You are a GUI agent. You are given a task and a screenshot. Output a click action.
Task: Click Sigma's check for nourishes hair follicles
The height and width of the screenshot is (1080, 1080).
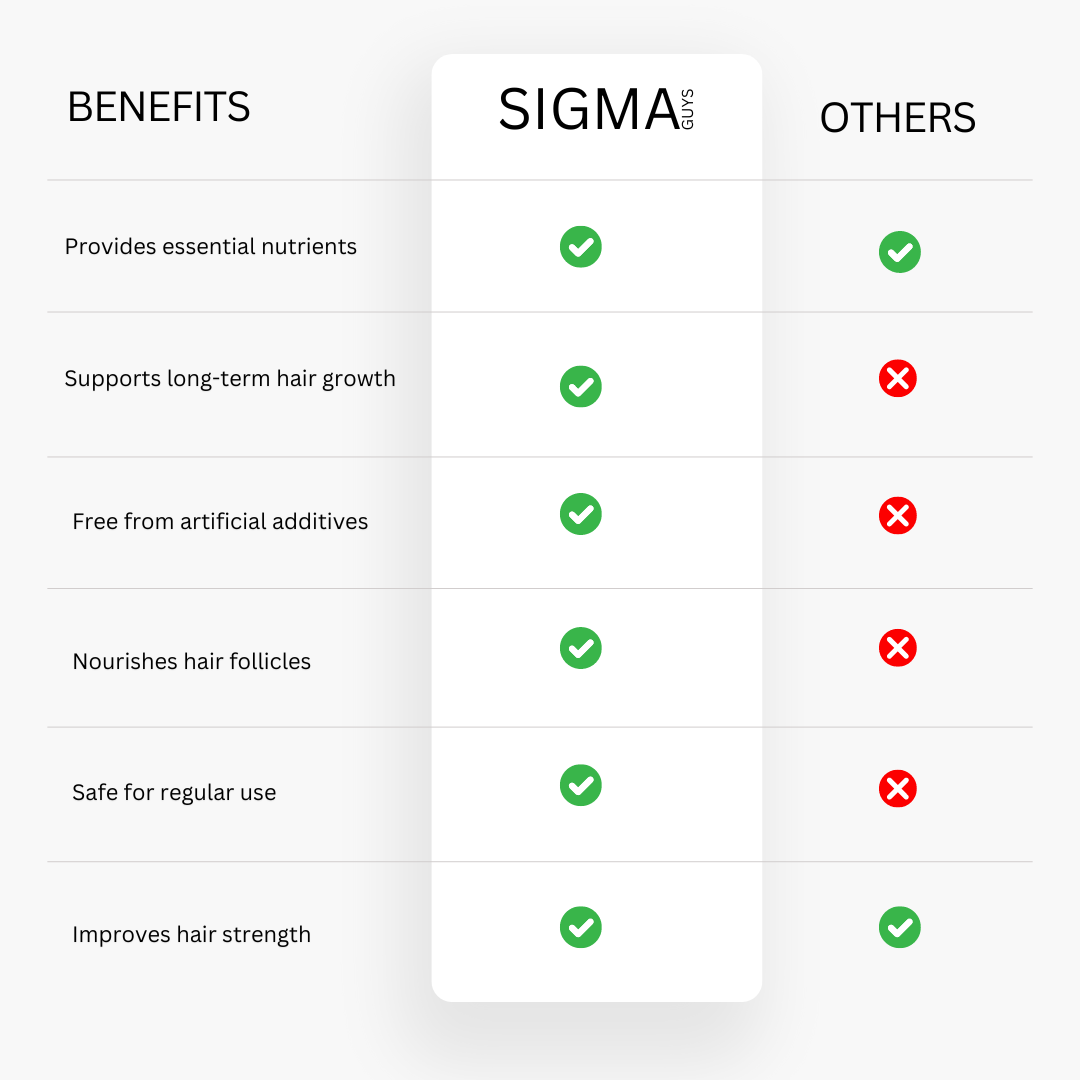pyautogui.click(x=581, y=648)
